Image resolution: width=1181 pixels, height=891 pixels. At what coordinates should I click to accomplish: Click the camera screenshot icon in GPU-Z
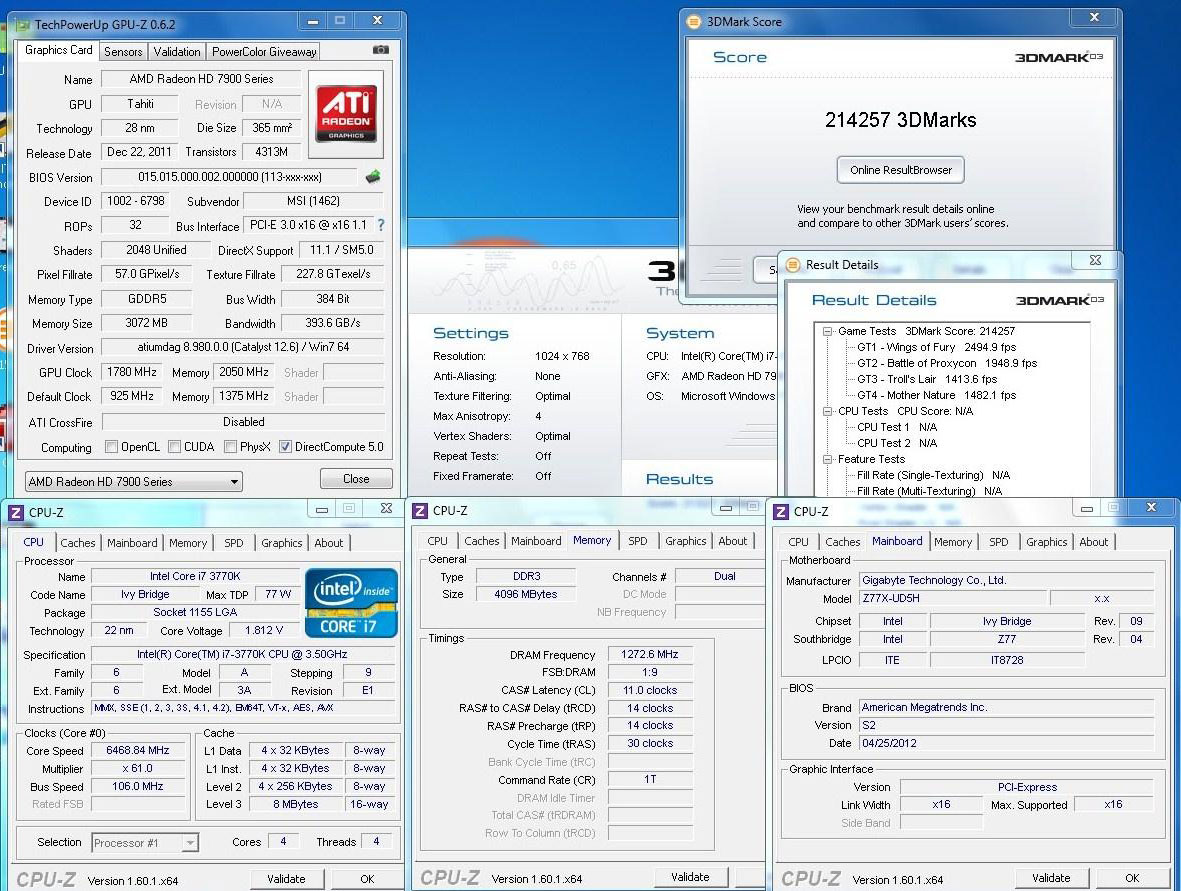[380, 50]
